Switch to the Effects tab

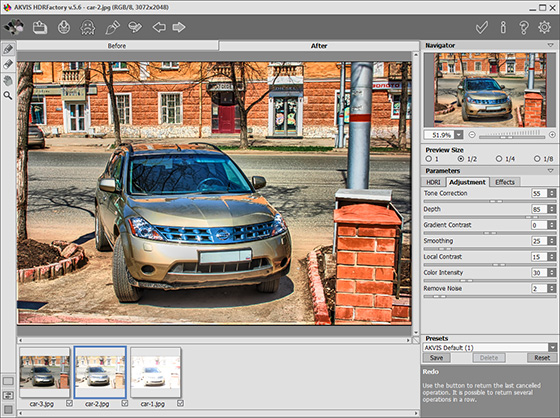pyautogui.click(x=505, y=182)
